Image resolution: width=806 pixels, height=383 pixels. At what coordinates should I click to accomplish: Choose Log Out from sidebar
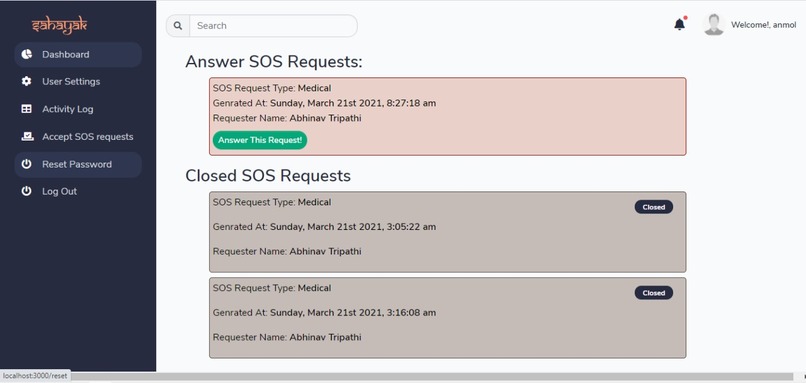click(x=78, y=191)
